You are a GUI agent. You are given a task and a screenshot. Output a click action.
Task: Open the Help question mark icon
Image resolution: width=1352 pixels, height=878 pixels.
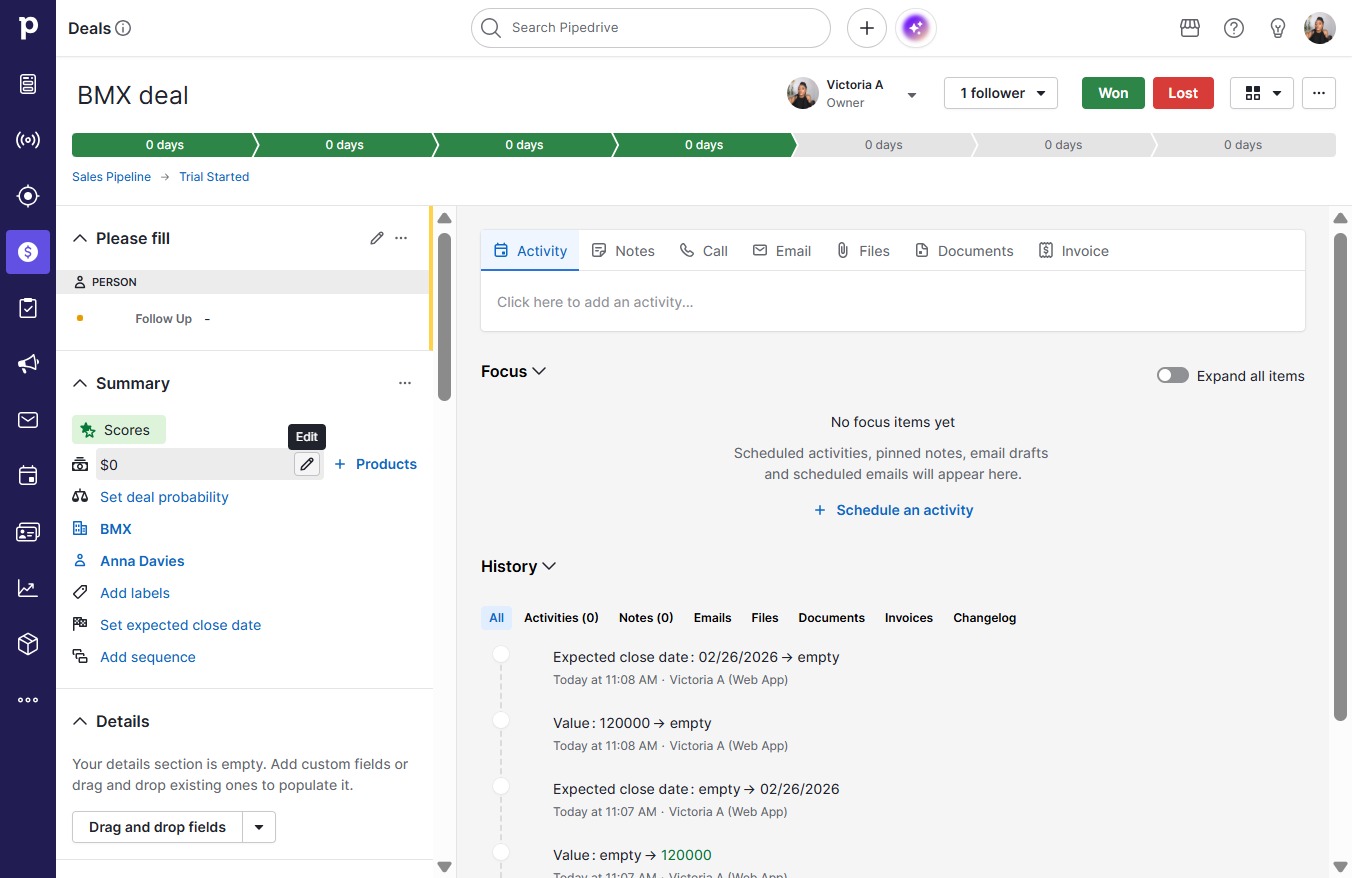pos(1234,28)
